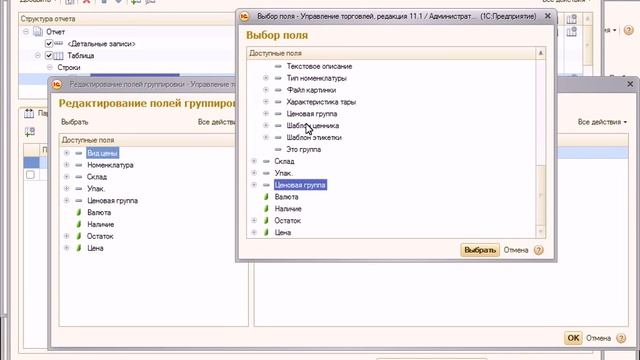The image size is (640, 360).
Task: Collapse the Строки node in Структура отчета
Action: 49,67
